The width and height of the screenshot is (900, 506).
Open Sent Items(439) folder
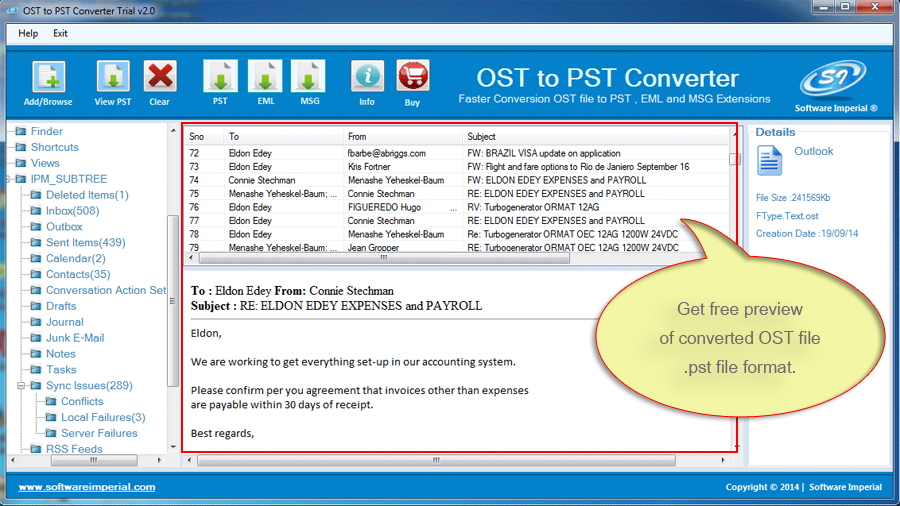(x=86, y=243)
